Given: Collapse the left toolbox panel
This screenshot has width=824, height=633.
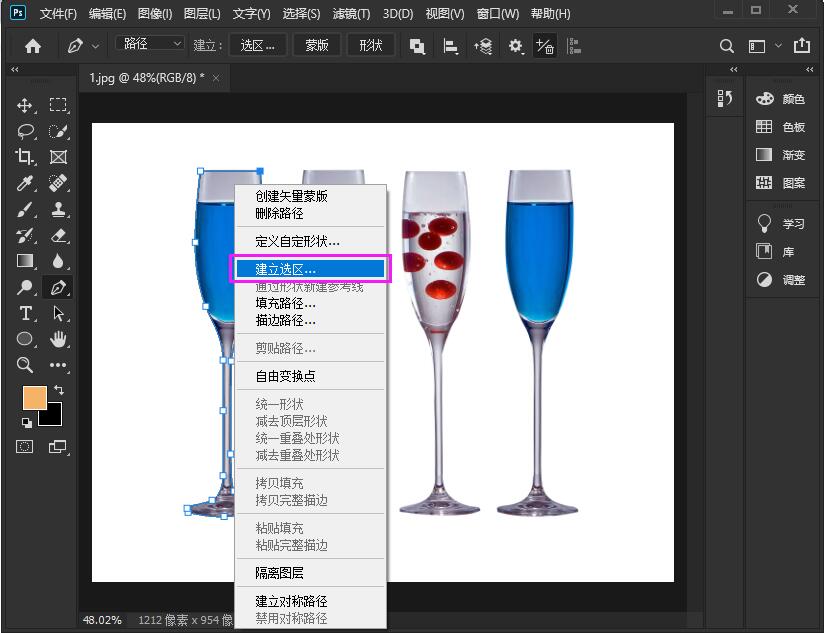Looking at the screenshot, I should (x=15, y=69).
